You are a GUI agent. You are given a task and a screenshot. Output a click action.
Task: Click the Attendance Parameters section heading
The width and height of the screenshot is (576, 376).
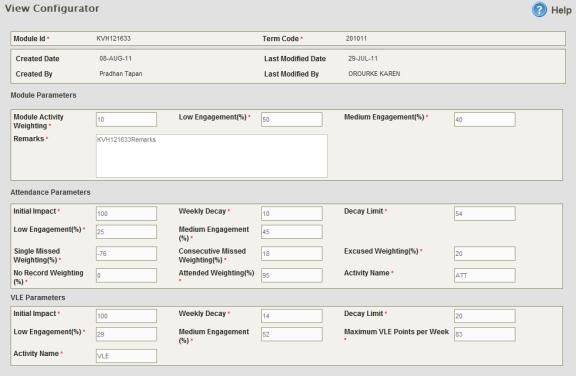click(50, 192)
